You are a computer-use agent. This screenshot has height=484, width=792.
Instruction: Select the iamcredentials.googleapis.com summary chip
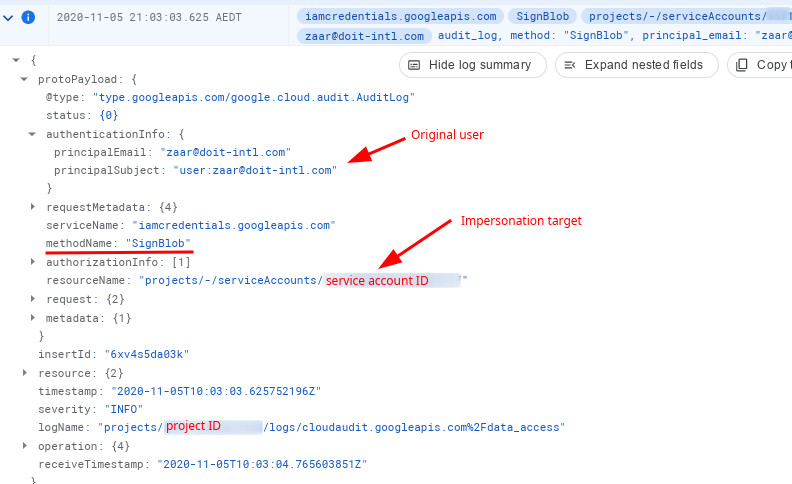[x=401, y=17]
